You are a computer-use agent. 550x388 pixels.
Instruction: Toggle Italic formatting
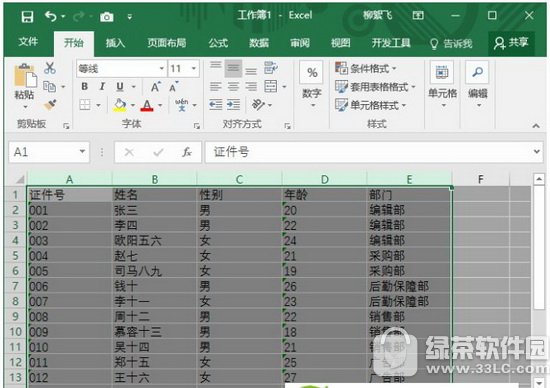tap(102, 86)
